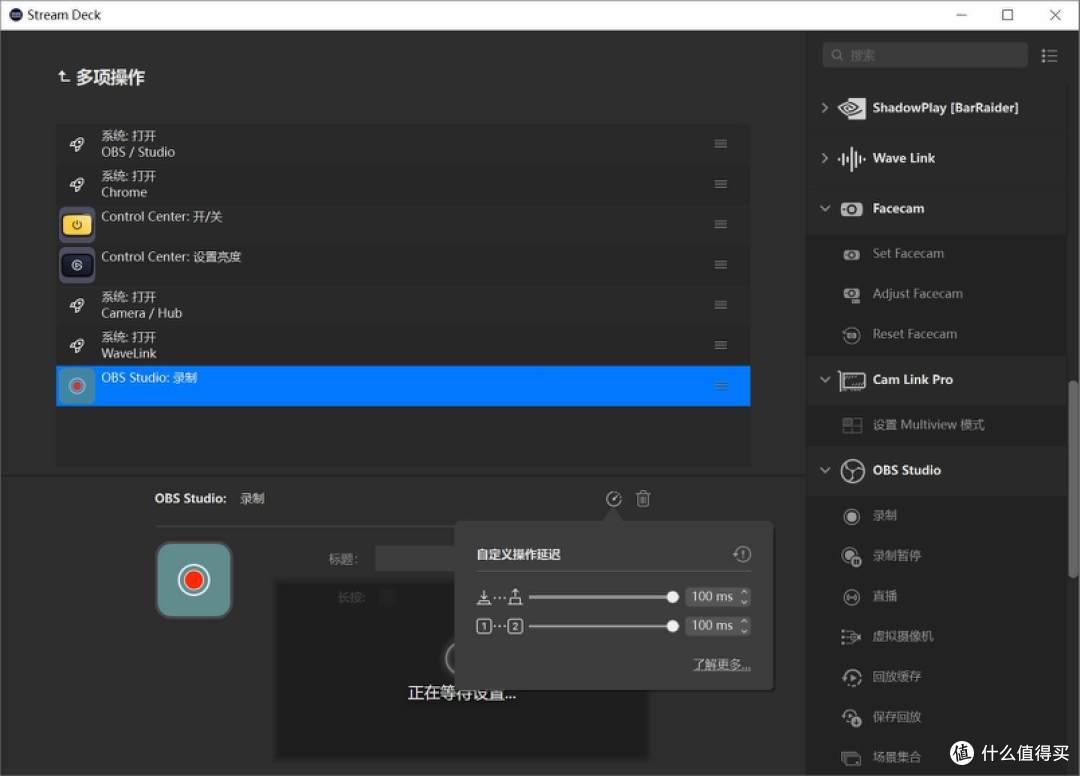Click the drag handle of Camera / Hub row
The width and height of the screenshot is (1080, 776).
(x=720, y=305)
